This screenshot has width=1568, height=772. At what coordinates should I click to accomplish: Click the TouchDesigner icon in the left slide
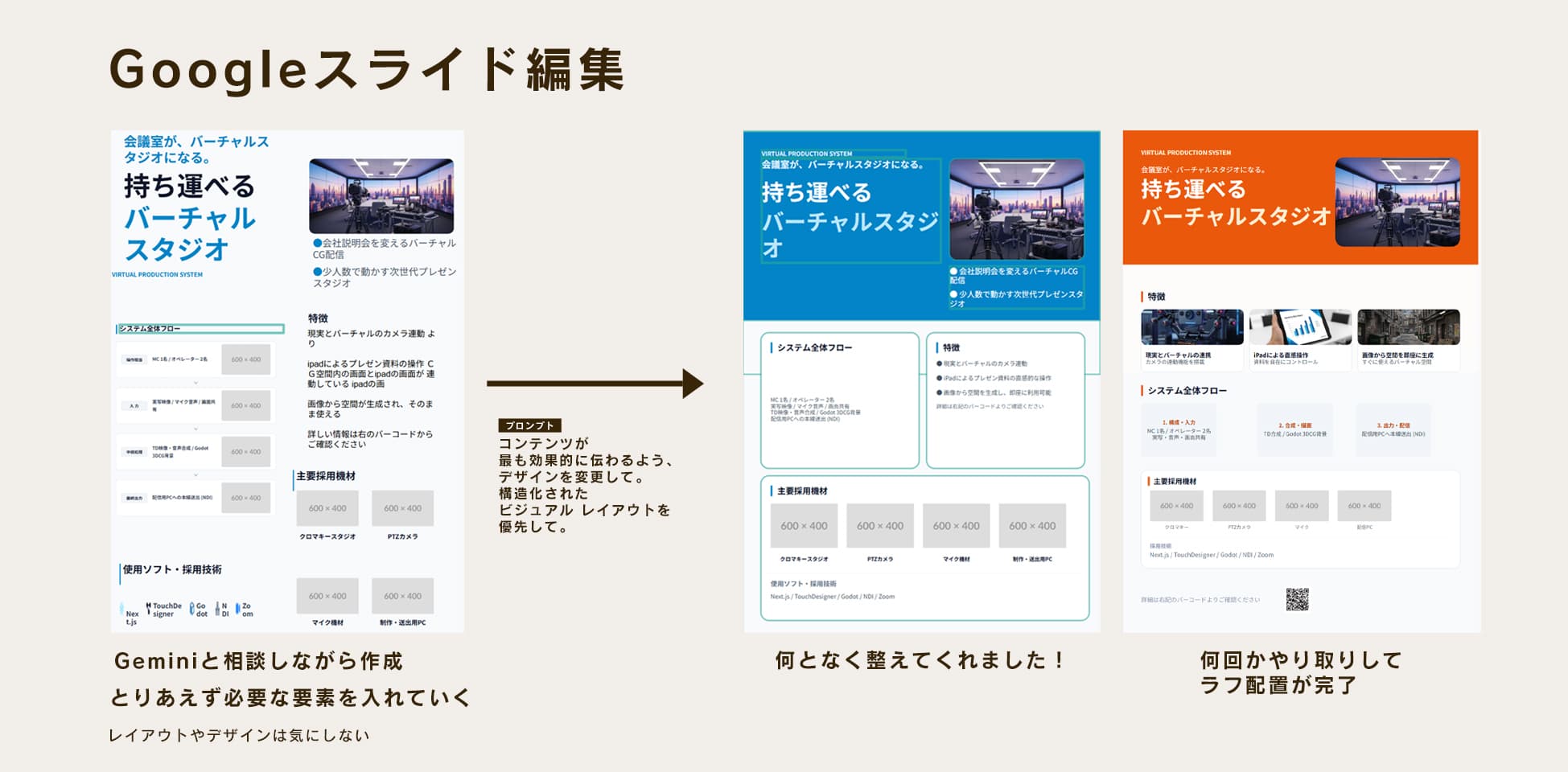pos(149,607)
